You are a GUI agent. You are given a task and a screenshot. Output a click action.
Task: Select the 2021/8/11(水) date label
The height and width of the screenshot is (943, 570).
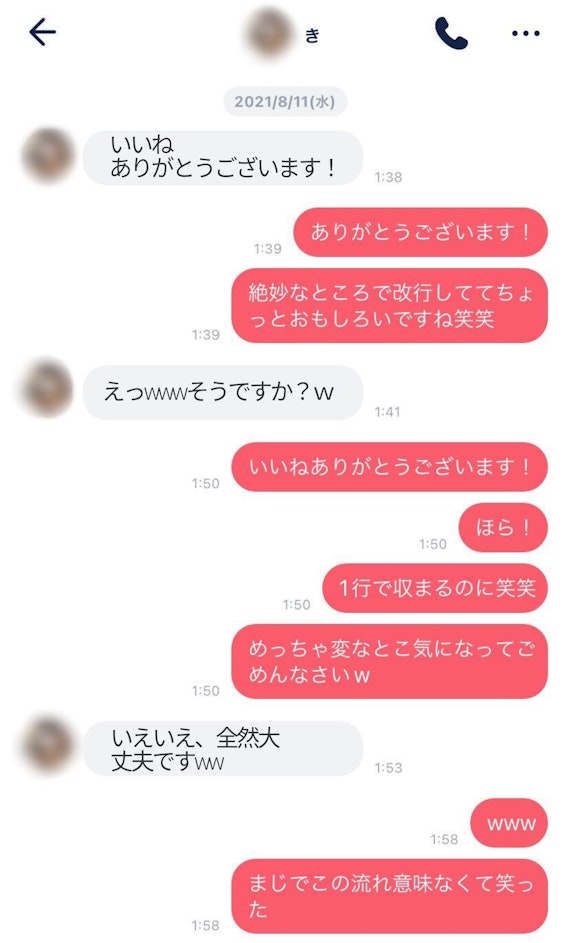click(285, 101)
